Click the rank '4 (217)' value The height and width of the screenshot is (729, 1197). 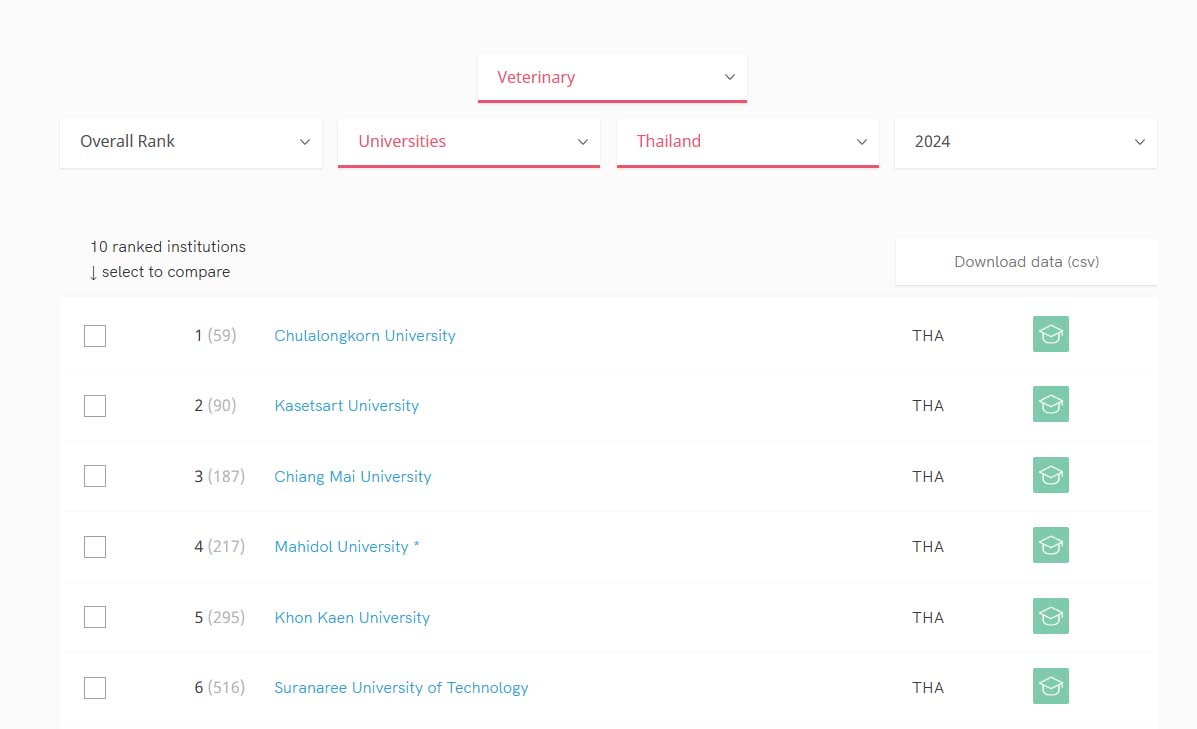pyautogui.click(x=220, y=547)
